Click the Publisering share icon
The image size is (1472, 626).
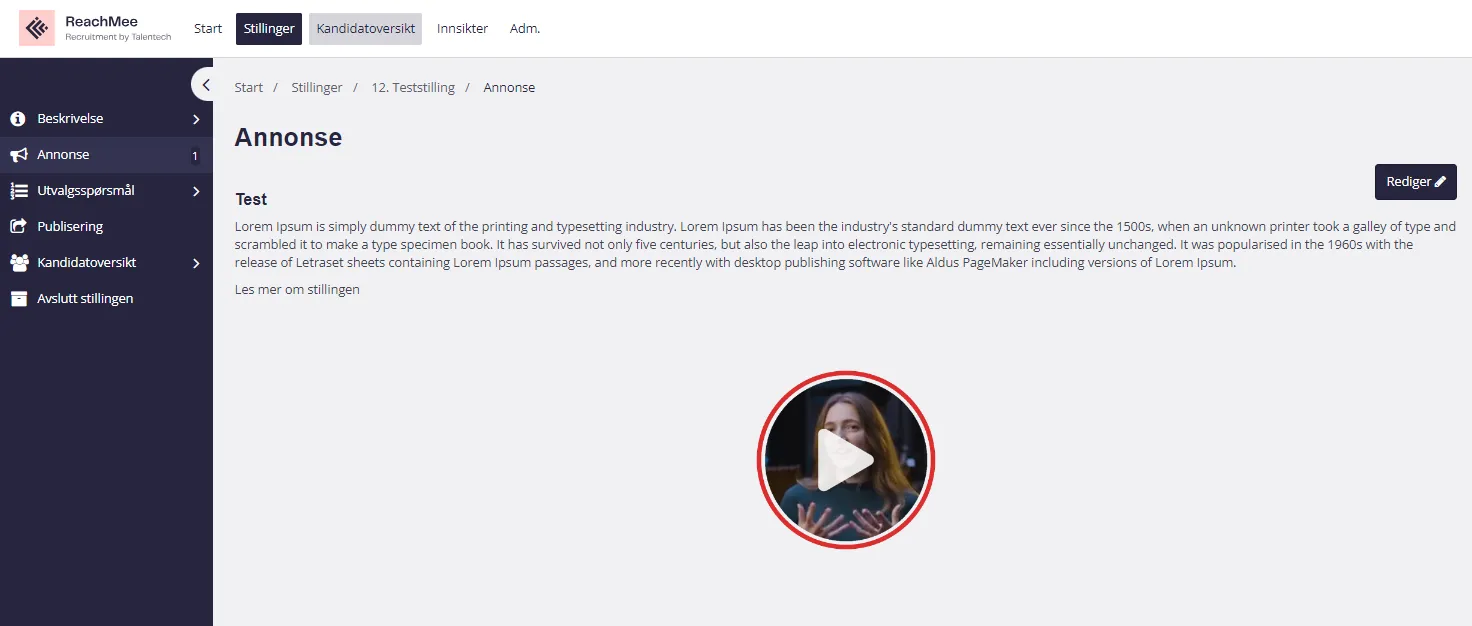18,227
